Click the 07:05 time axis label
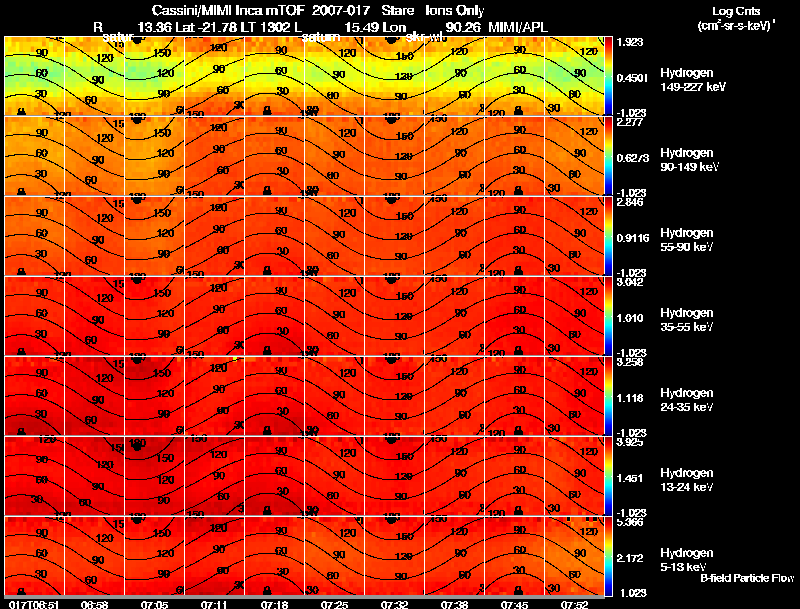Image resolution: width=800 pixels, height=609 pixels. coord(154,604)
